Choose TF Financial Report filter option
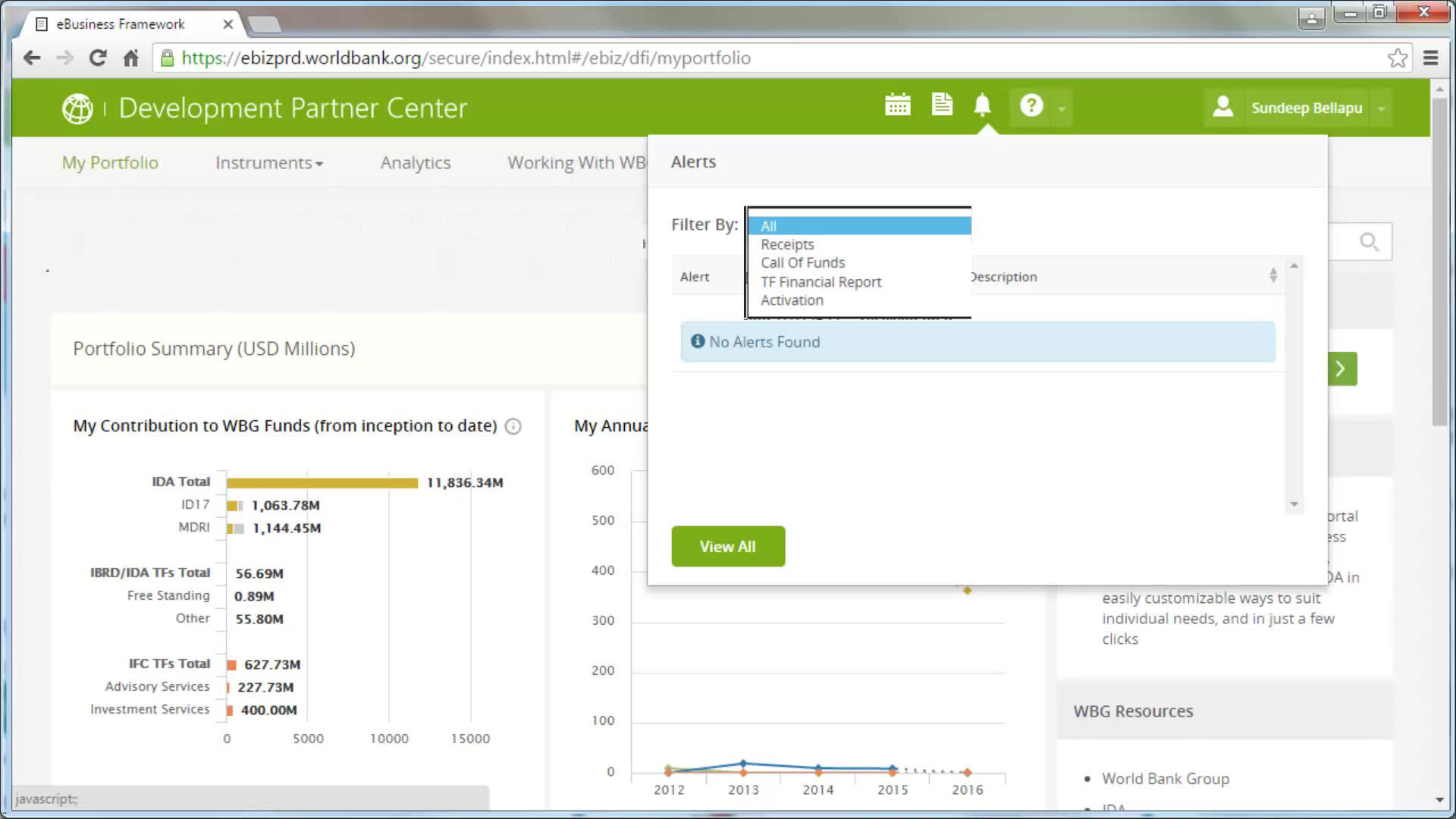Viewport: 1456px width, 819px height. click(x=859, y=281)
